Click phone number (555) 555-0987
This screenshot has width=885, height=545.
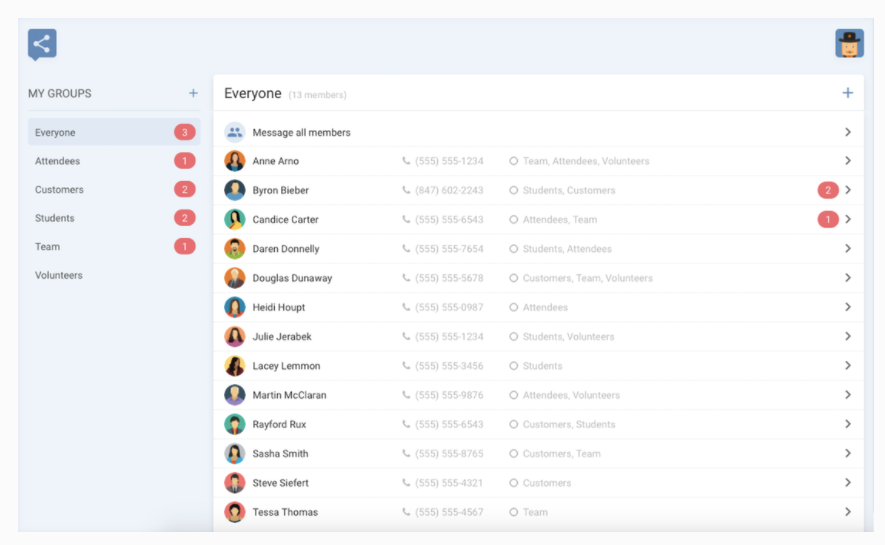[449, 308]
